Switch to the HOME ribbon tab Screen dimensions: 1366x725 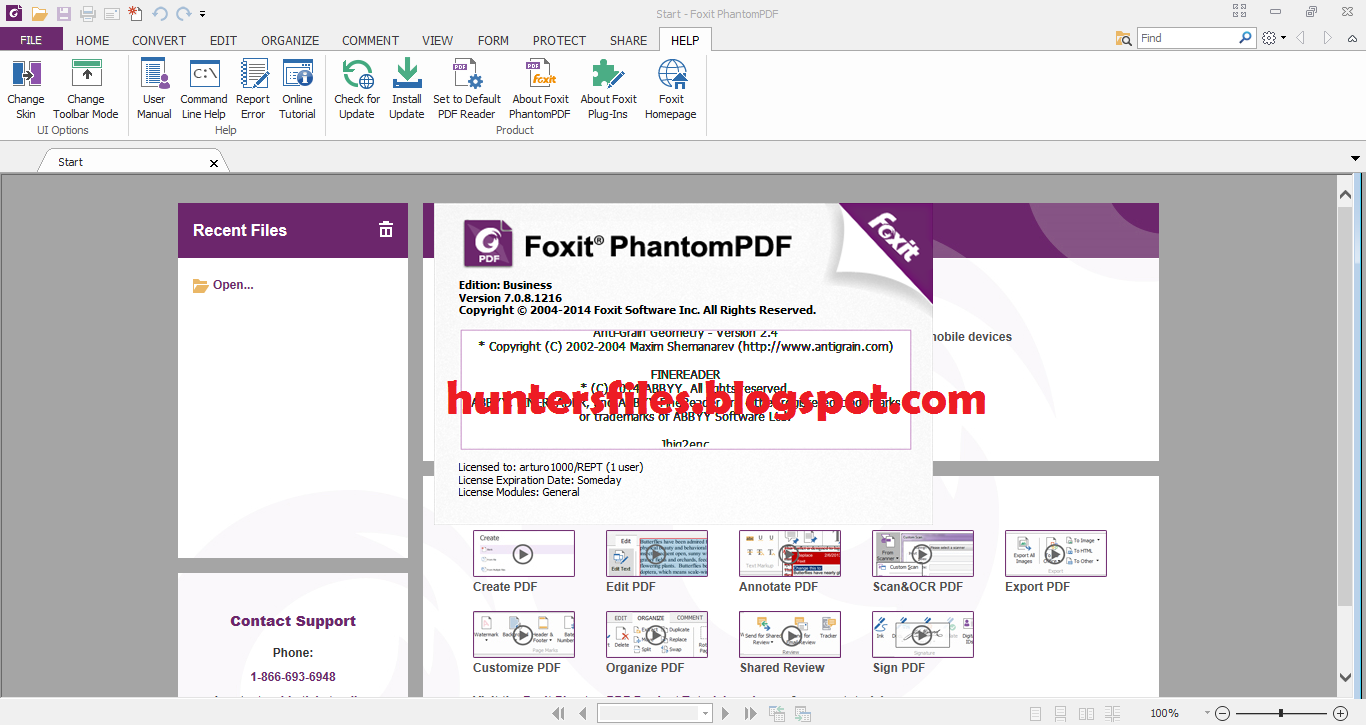tap(93, 41)
